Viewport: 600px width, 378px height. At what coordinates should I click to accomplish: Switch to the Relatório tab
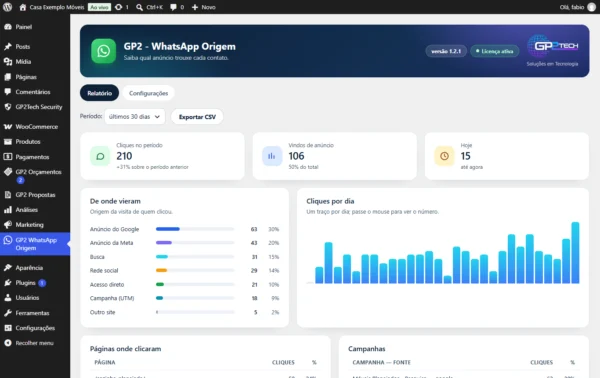coord(99,93)
